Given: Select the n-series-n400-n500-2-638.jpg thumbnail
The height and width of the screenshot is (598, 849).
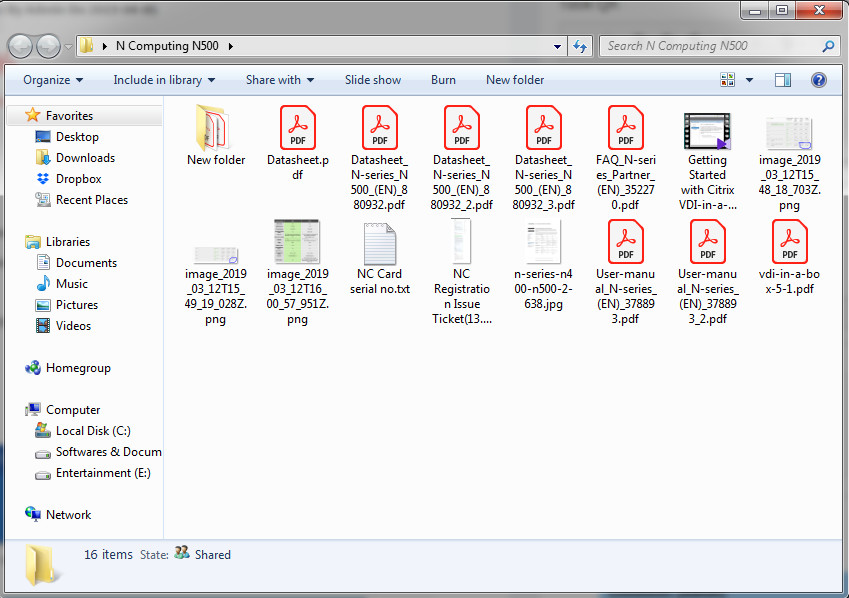Looking at the screenshot, I should (x=543, y=242).
